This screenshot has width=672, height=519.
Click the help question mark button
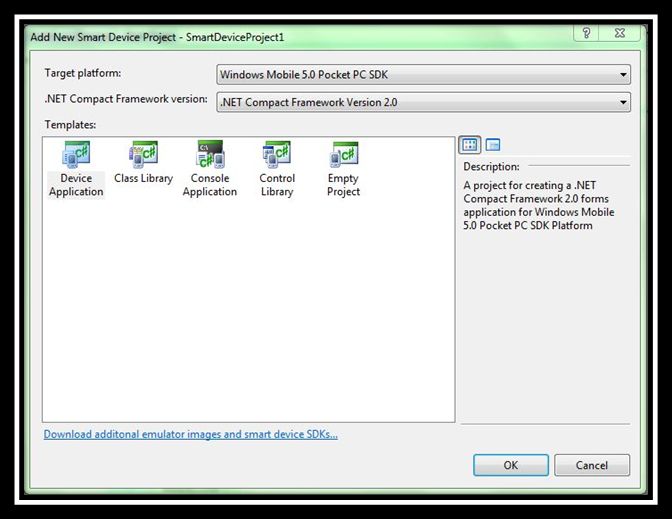pos(586,33)
